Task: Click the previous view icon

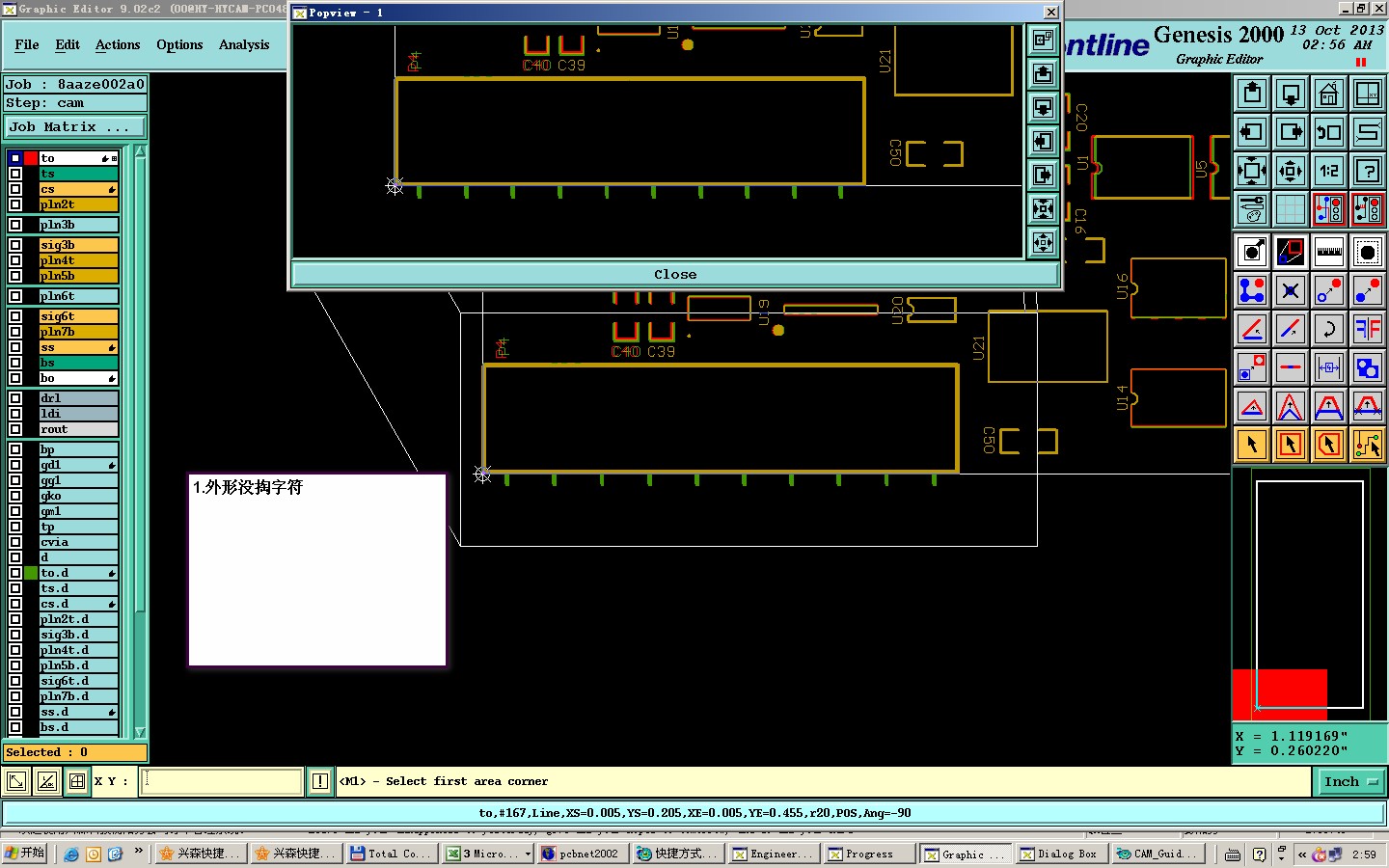Action: [1329, 132]
